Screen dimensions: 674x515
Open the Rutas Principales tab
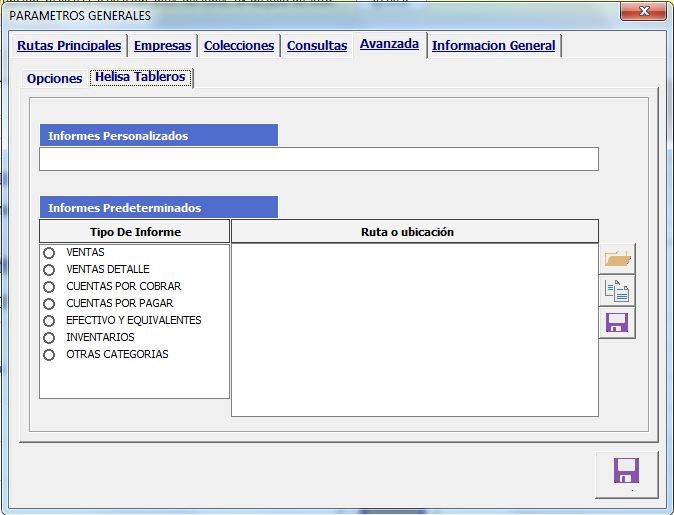click(x=69, y=46)
